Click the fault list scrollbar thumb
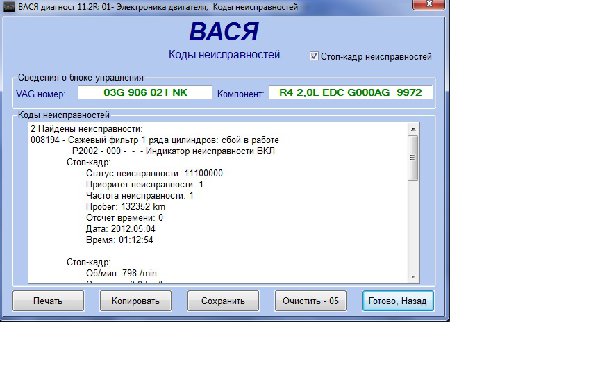Viewport: 600px width, 375px height. pyautogui.click(x=413, y=158)
